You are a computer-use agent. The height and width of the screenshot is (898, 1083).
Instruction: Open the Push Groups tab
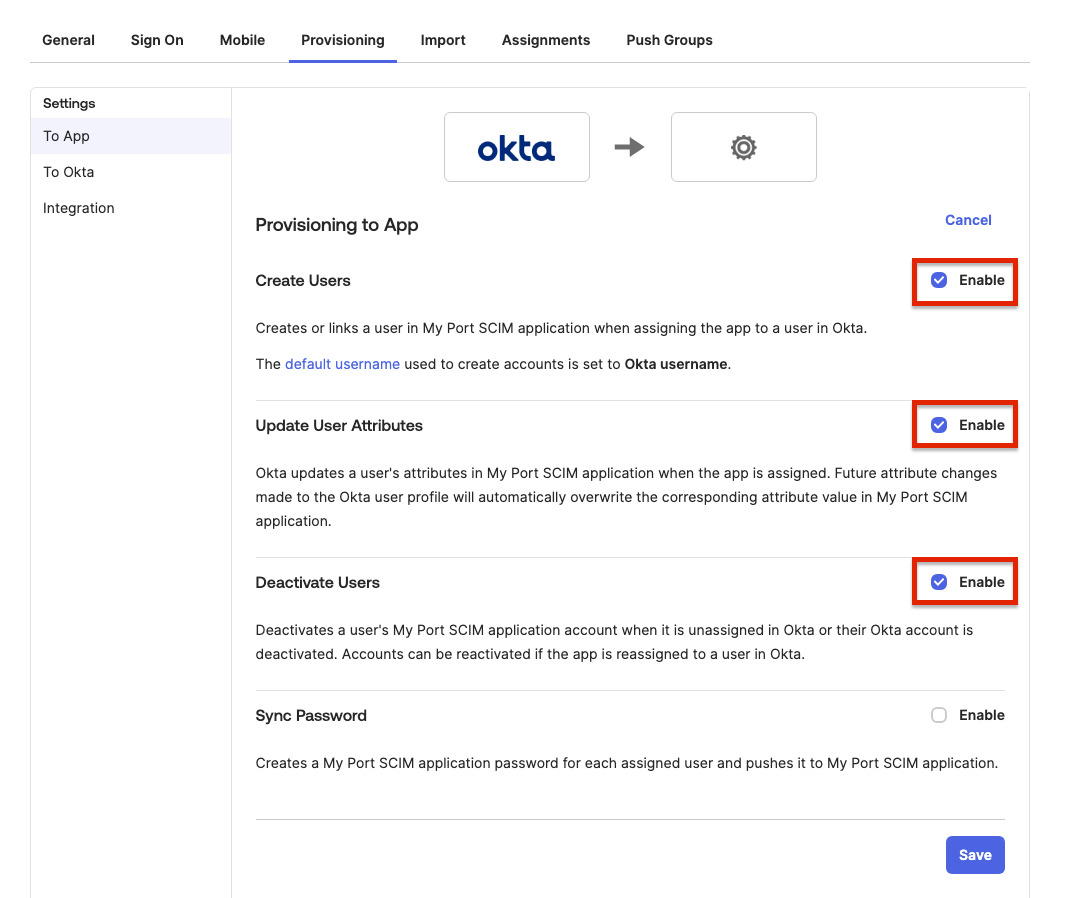click(x=669, y=40)
